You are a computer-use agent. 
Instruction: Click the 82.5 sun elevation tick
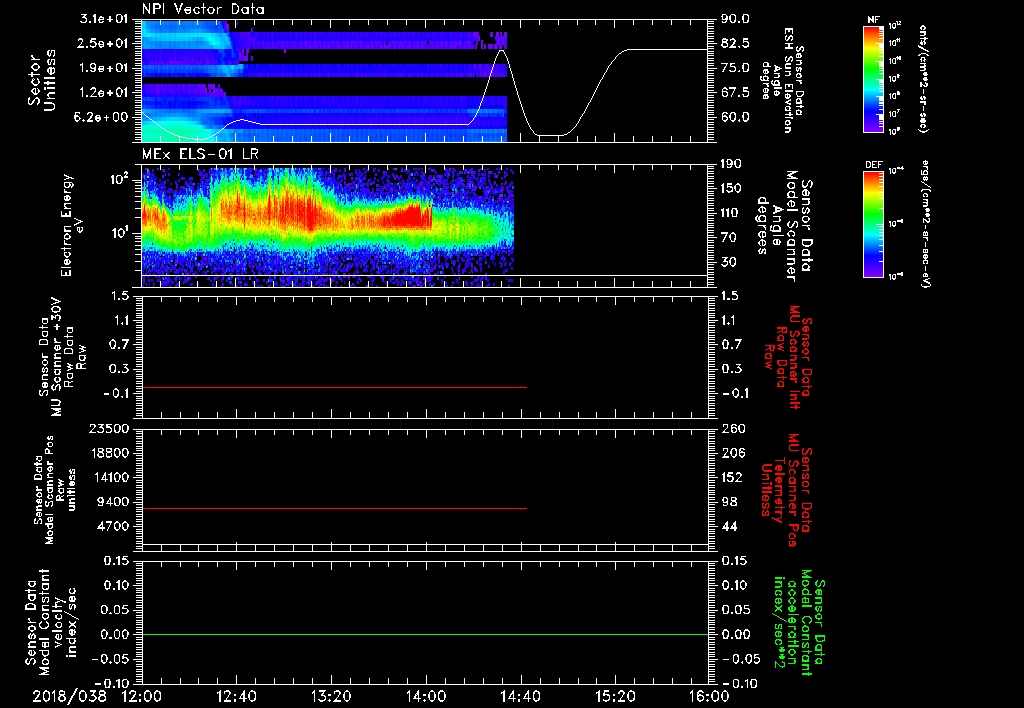click(x=735, y=43)
